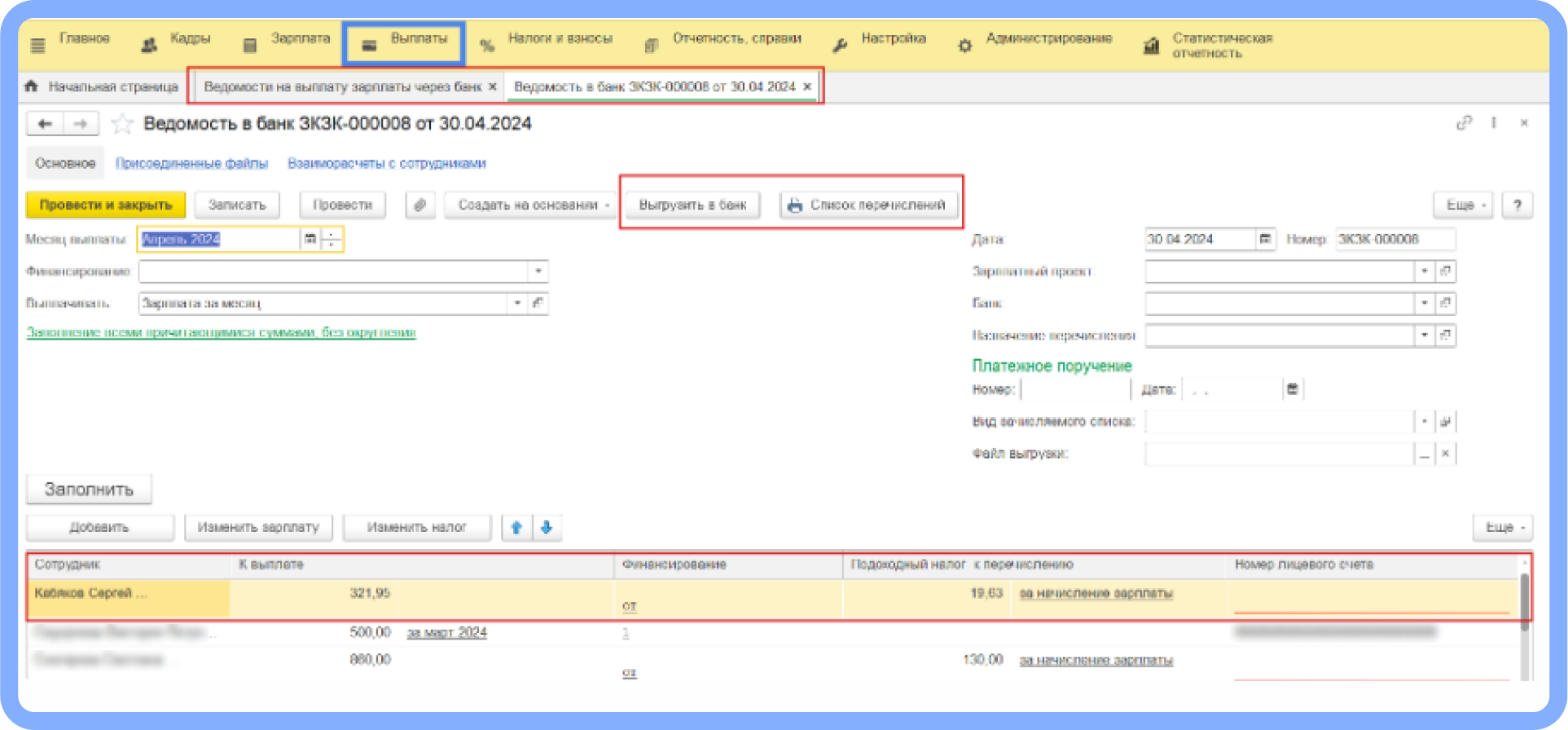Switch to bank payroll statements list tab
This screenshot has width=1568, height=730.
pyautogui.click(x=343, y=86)
